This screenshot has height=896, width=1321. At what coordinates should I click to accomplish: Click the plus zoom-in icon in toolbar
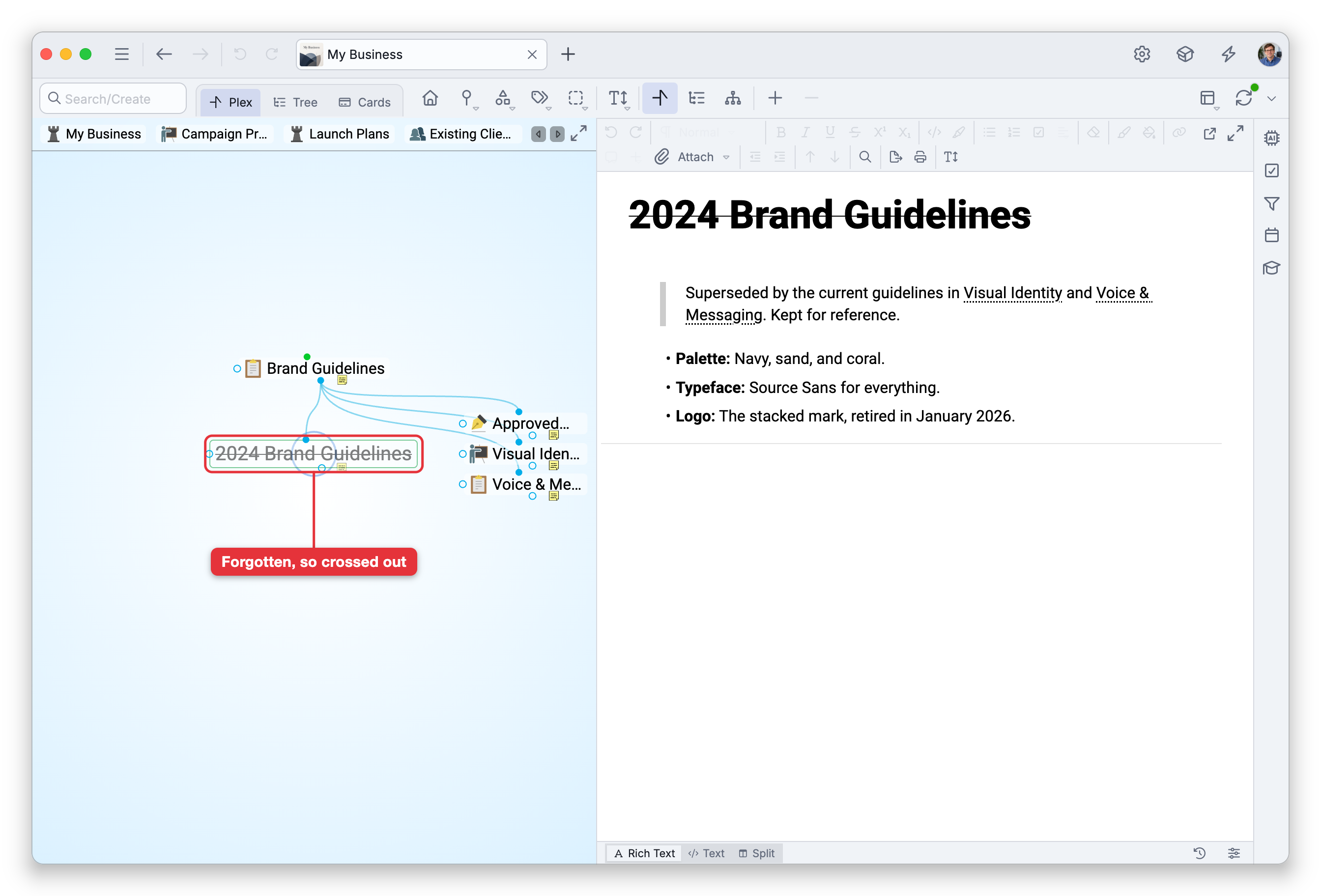[x=775, y=98]
